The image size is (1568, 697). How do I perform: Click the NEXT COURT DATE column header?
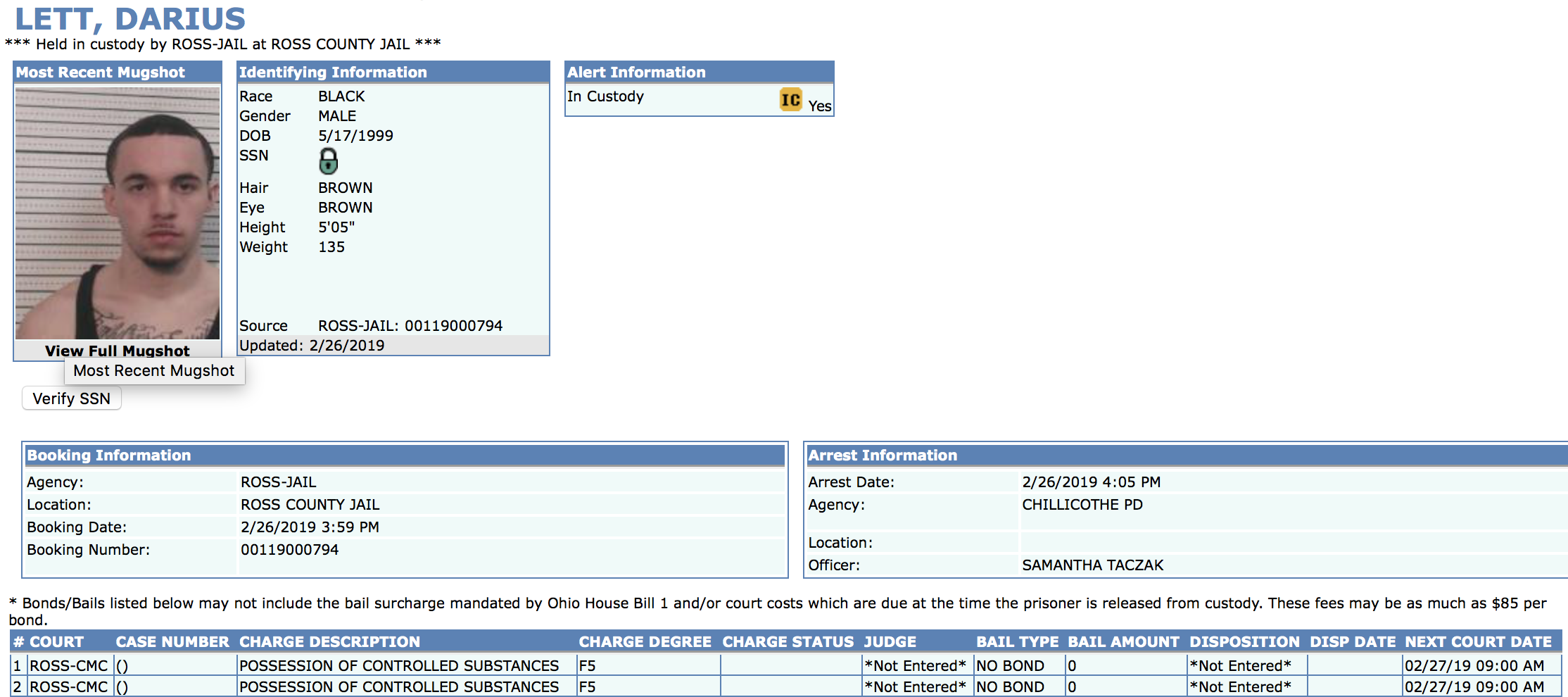(x=1478, y=641)
